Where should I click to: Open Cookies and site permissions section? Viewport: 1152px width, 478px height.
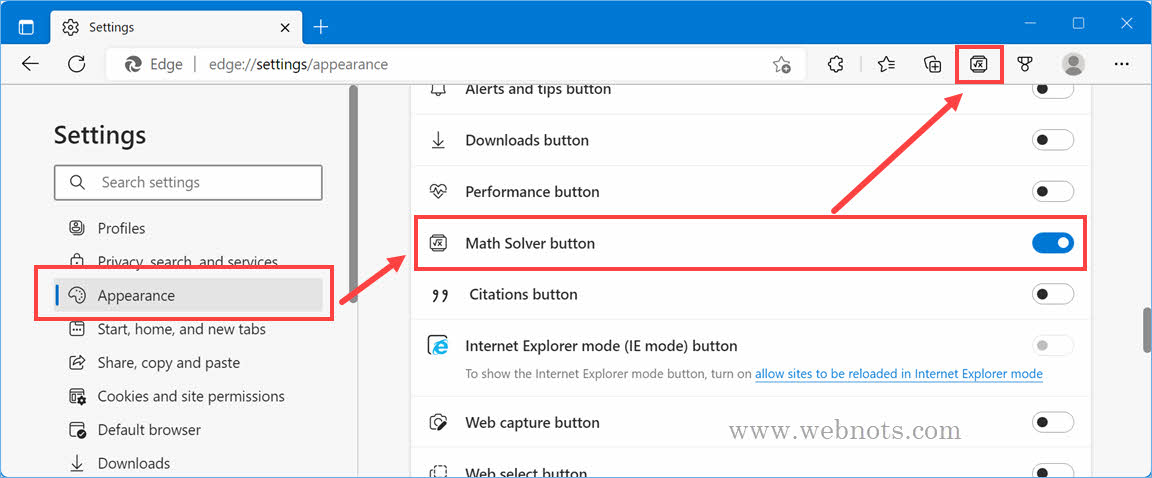190,396
